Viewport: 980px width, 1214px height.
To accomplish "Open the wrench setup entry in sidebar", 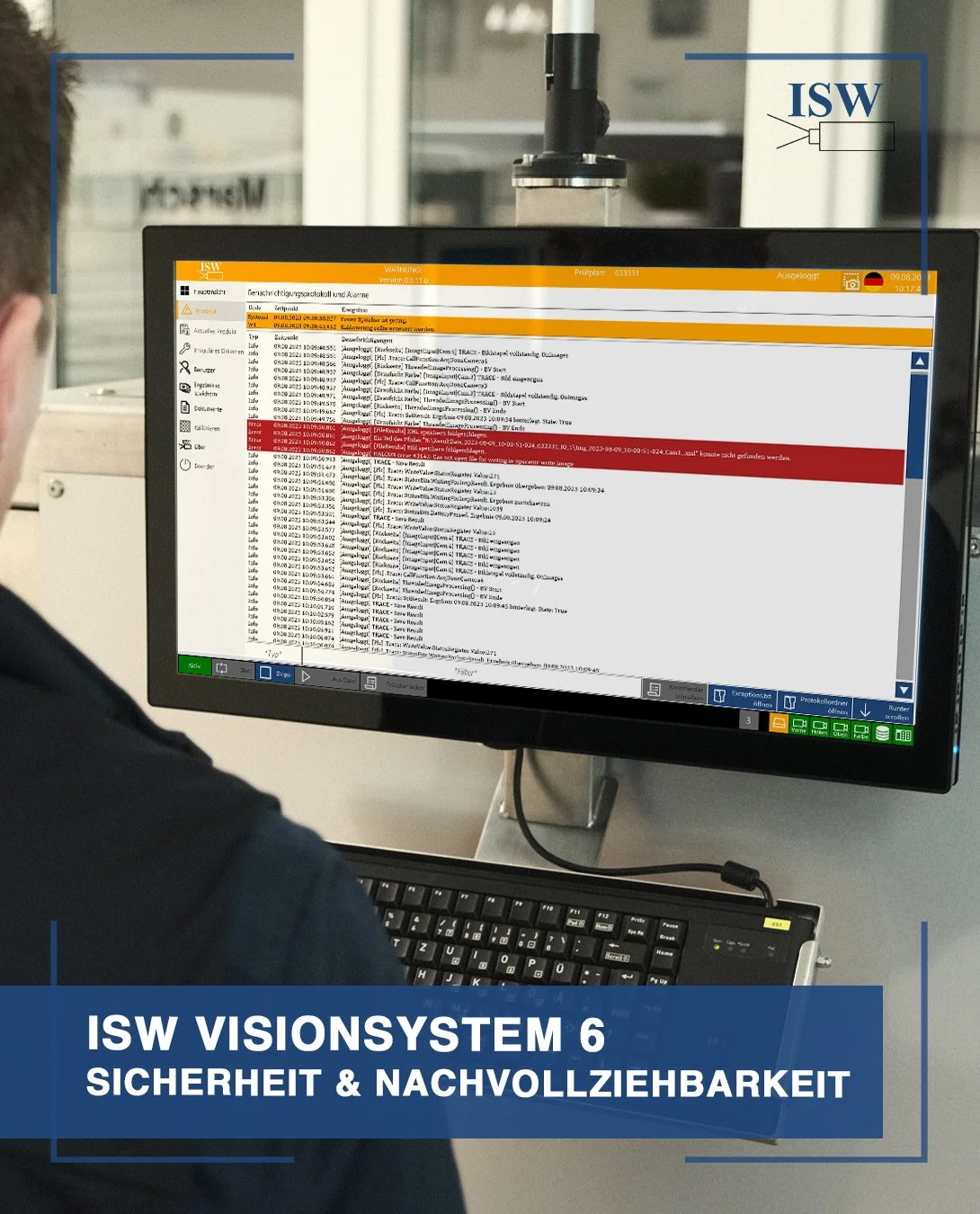I will 209,351.
